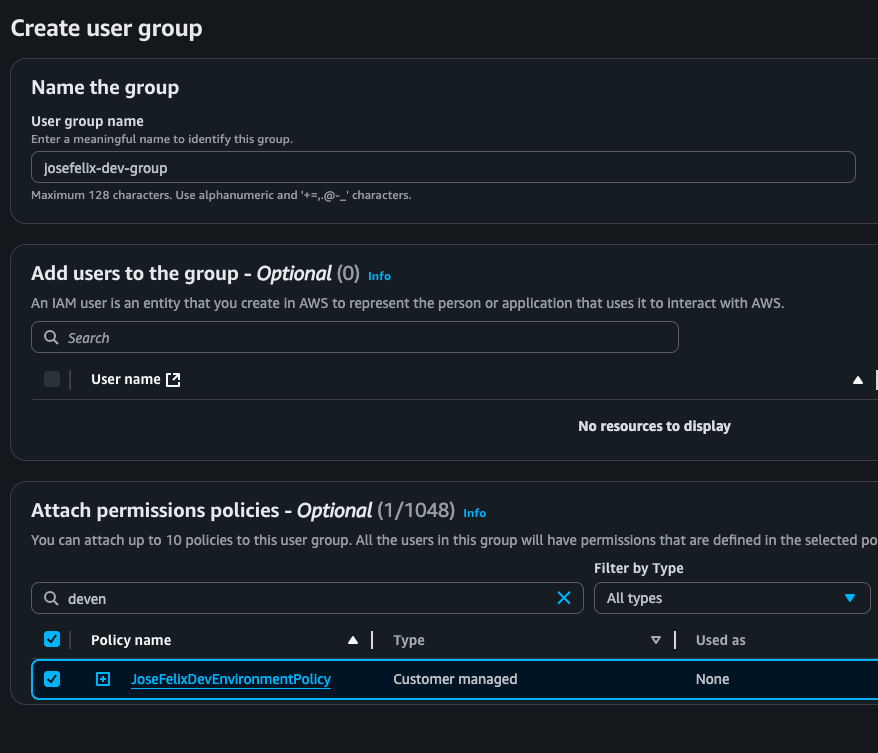The height and width of the screenshot is (753, 878).
Task: Click None value in Used as column
Action: click(712, 679)
